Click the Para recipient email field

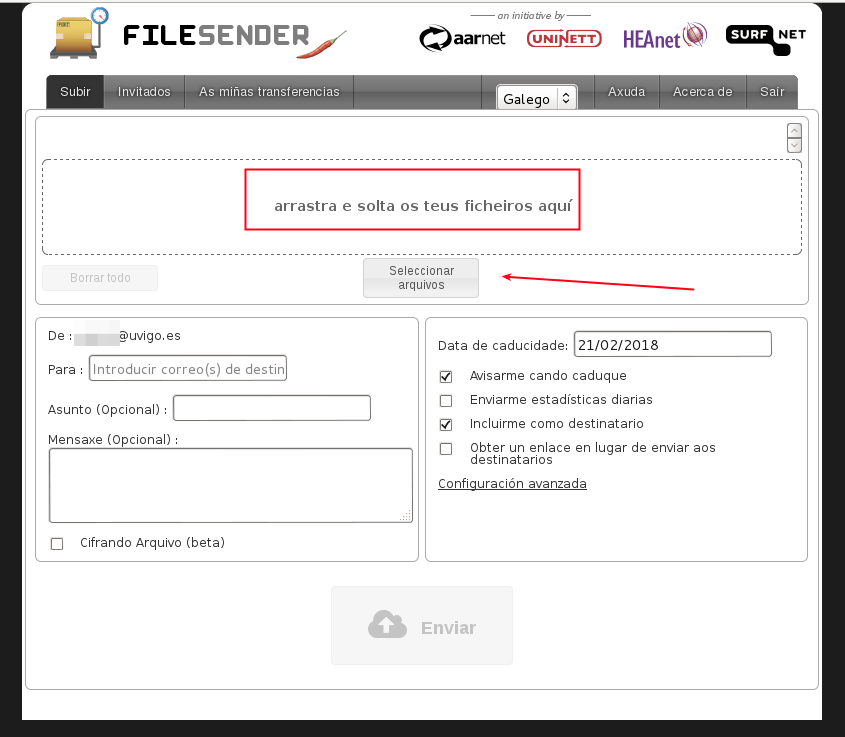[x=188, y=369]
